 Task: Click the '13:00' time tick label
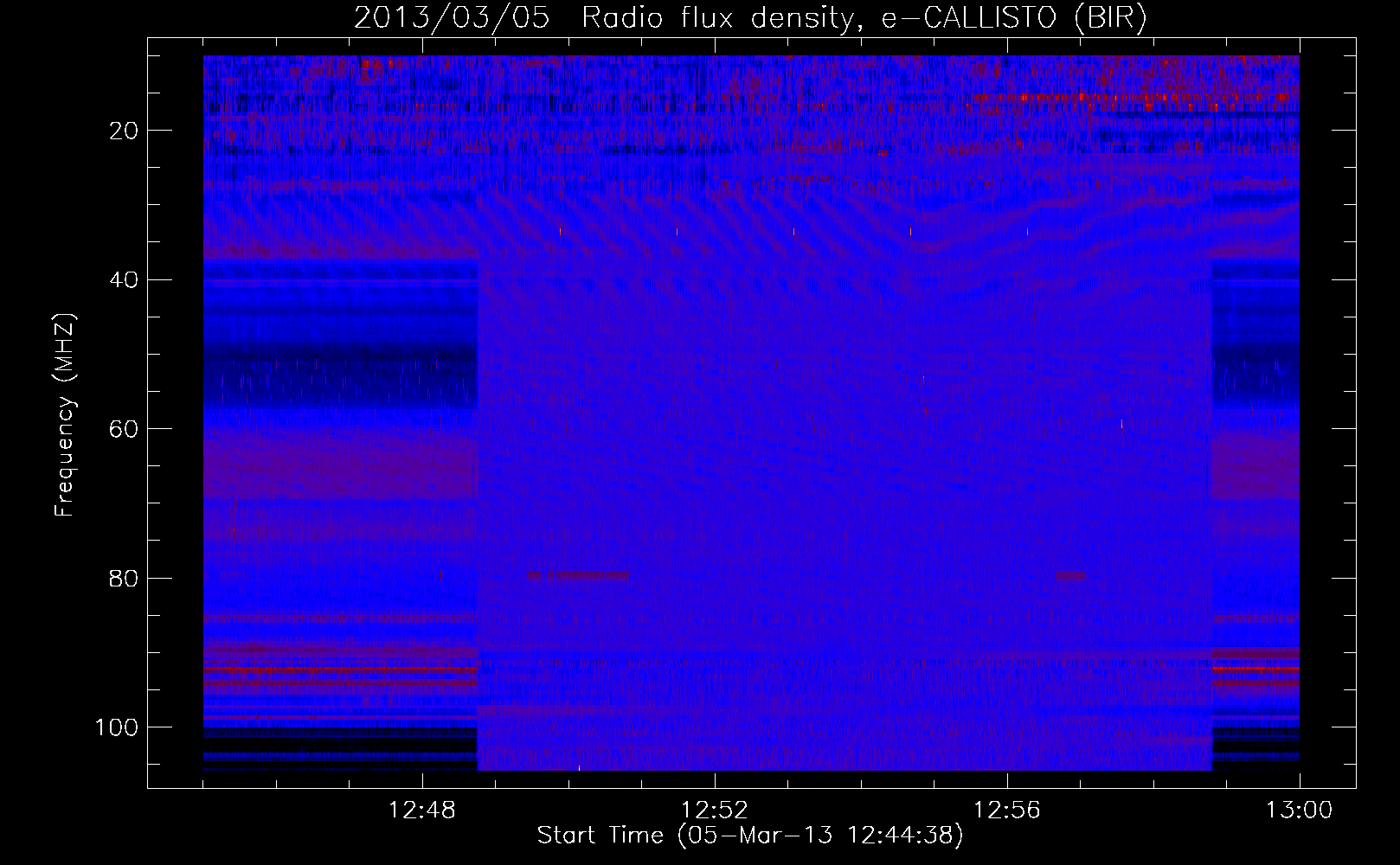pyautogui.click(x=1300, y=811)
